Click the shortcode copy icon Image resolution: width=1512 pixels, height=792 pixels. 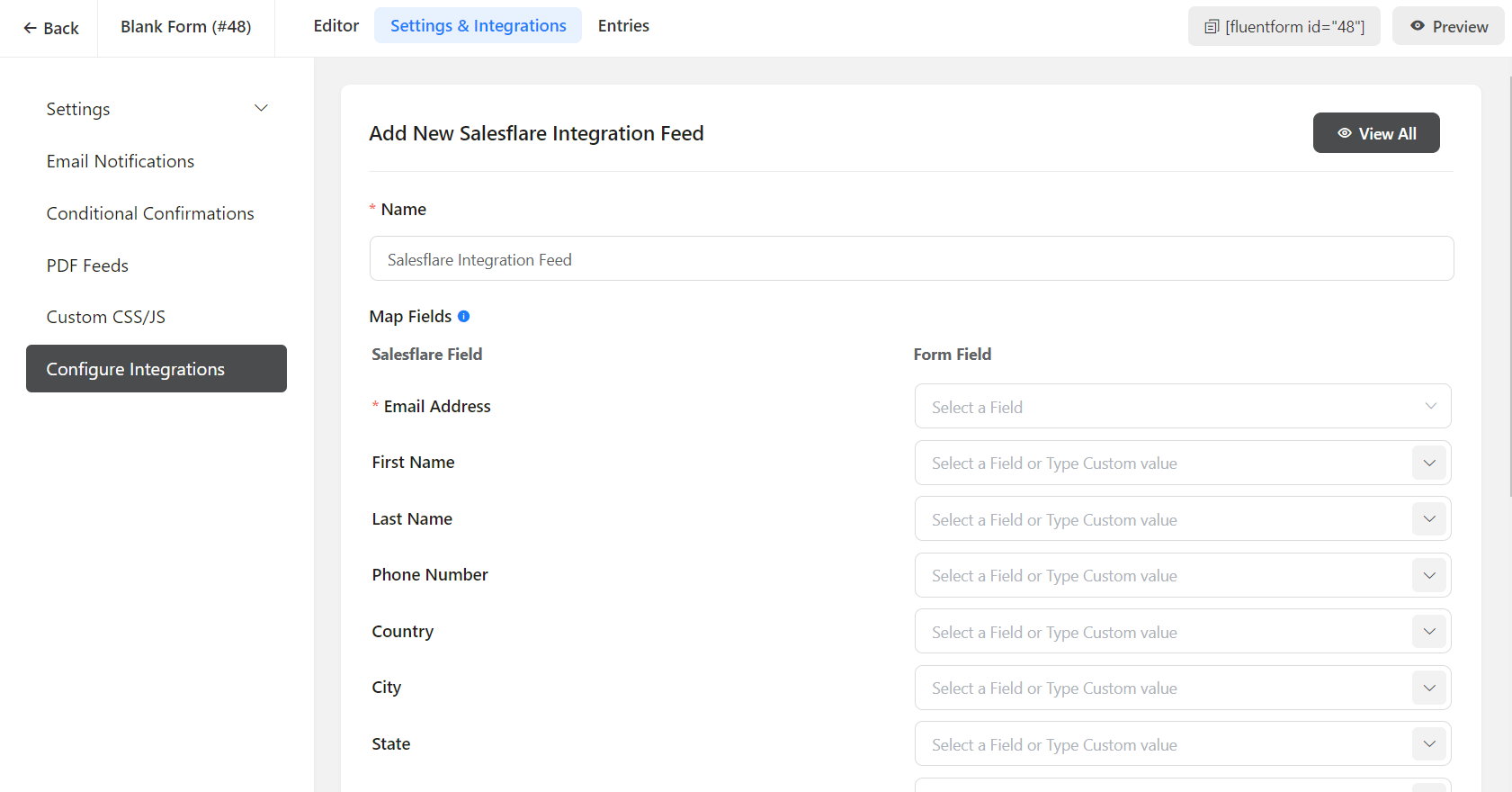(1212, 27)
